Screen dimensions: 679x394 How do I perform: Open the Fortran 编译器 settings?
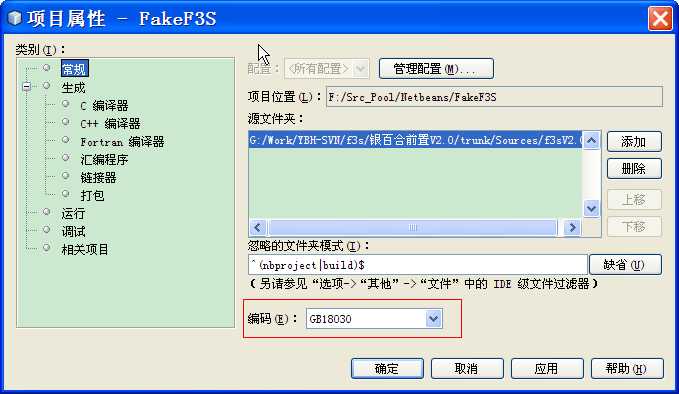pos(122,142)
